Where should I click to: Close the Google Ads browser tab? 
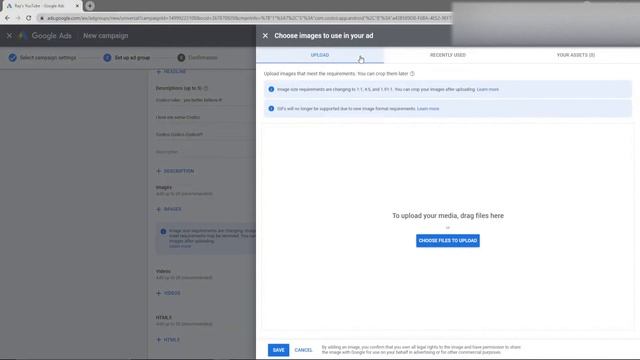[x=77, y=6]
